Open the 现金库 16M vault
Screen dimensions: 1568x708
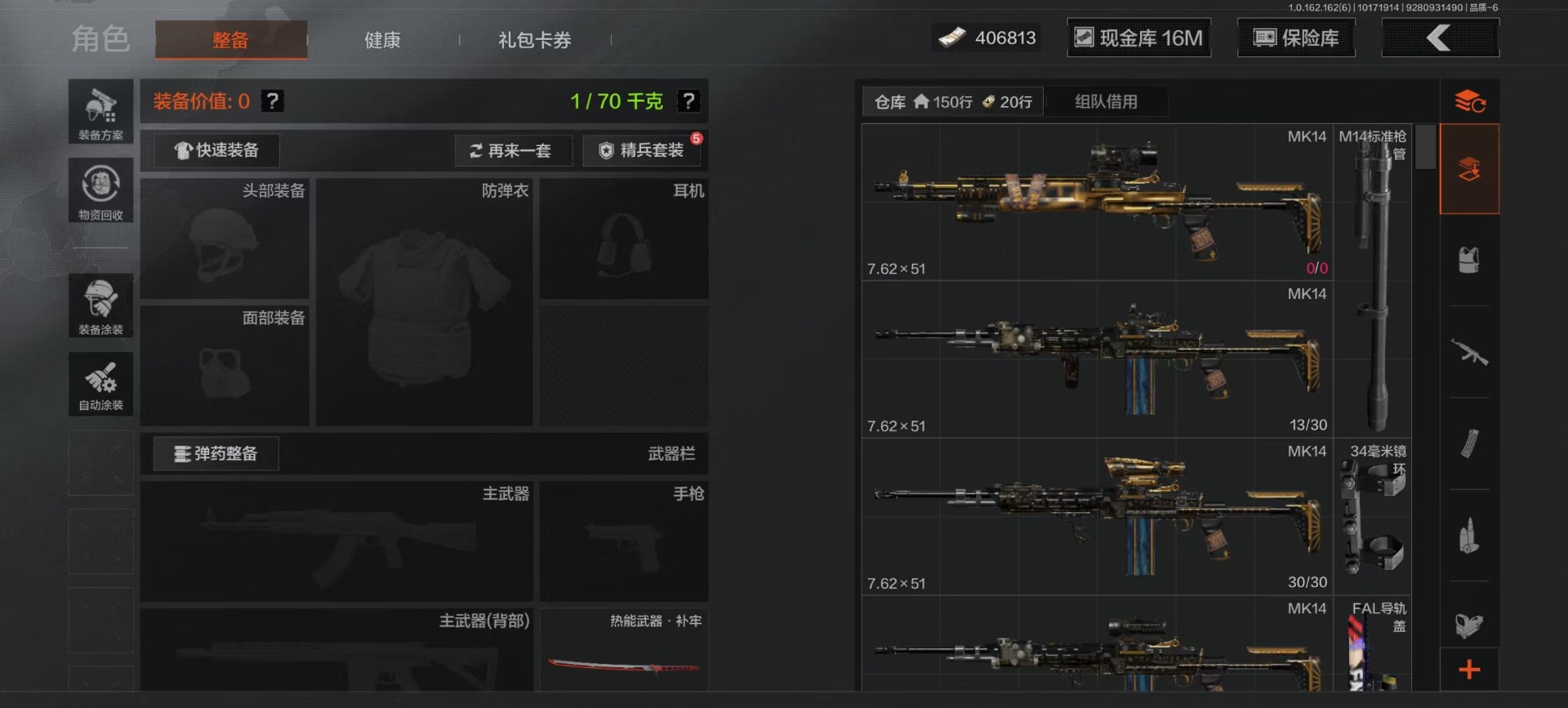(1138, 38)
